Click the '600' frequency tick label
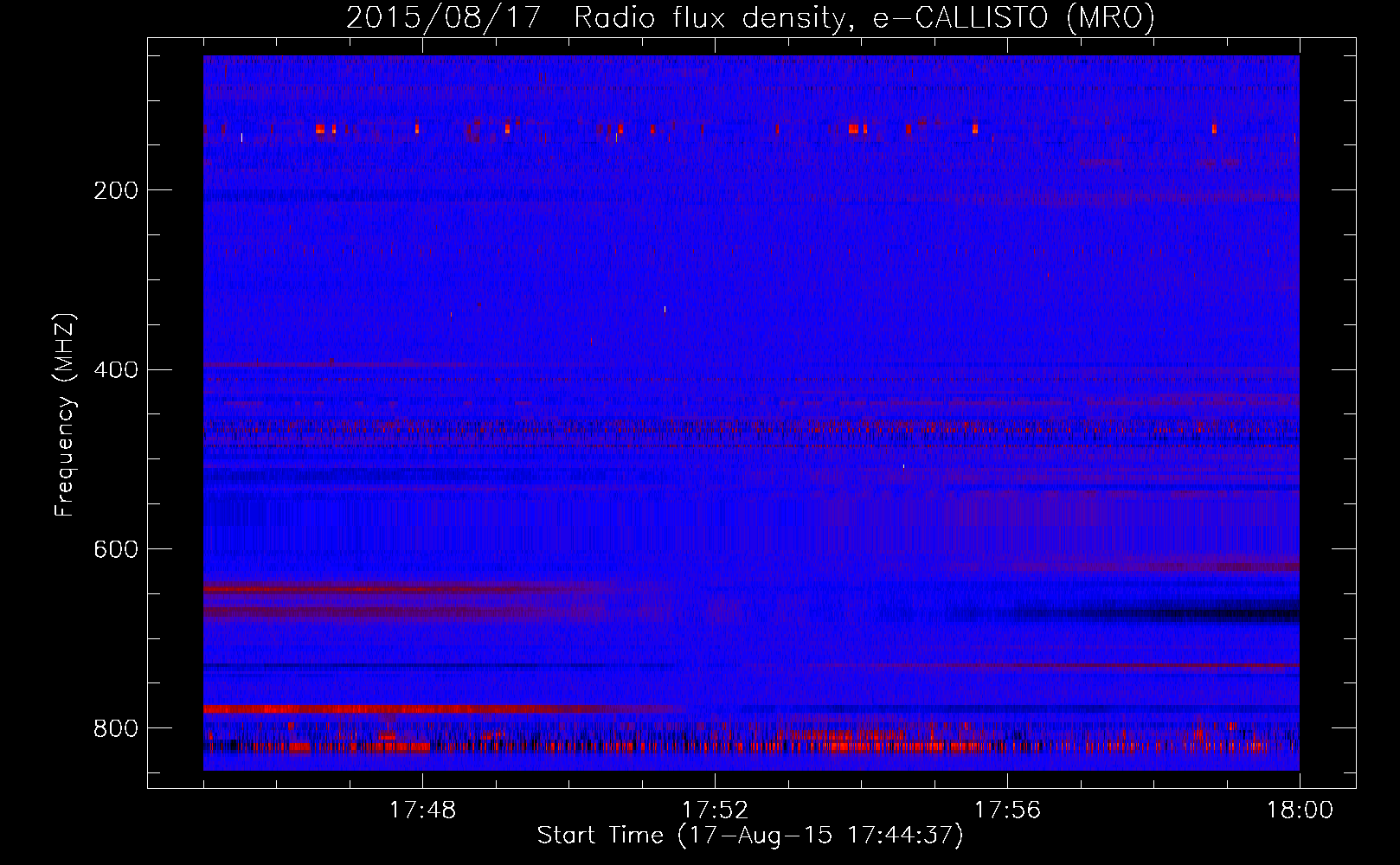1400x865 pixels. coord(116,549)
